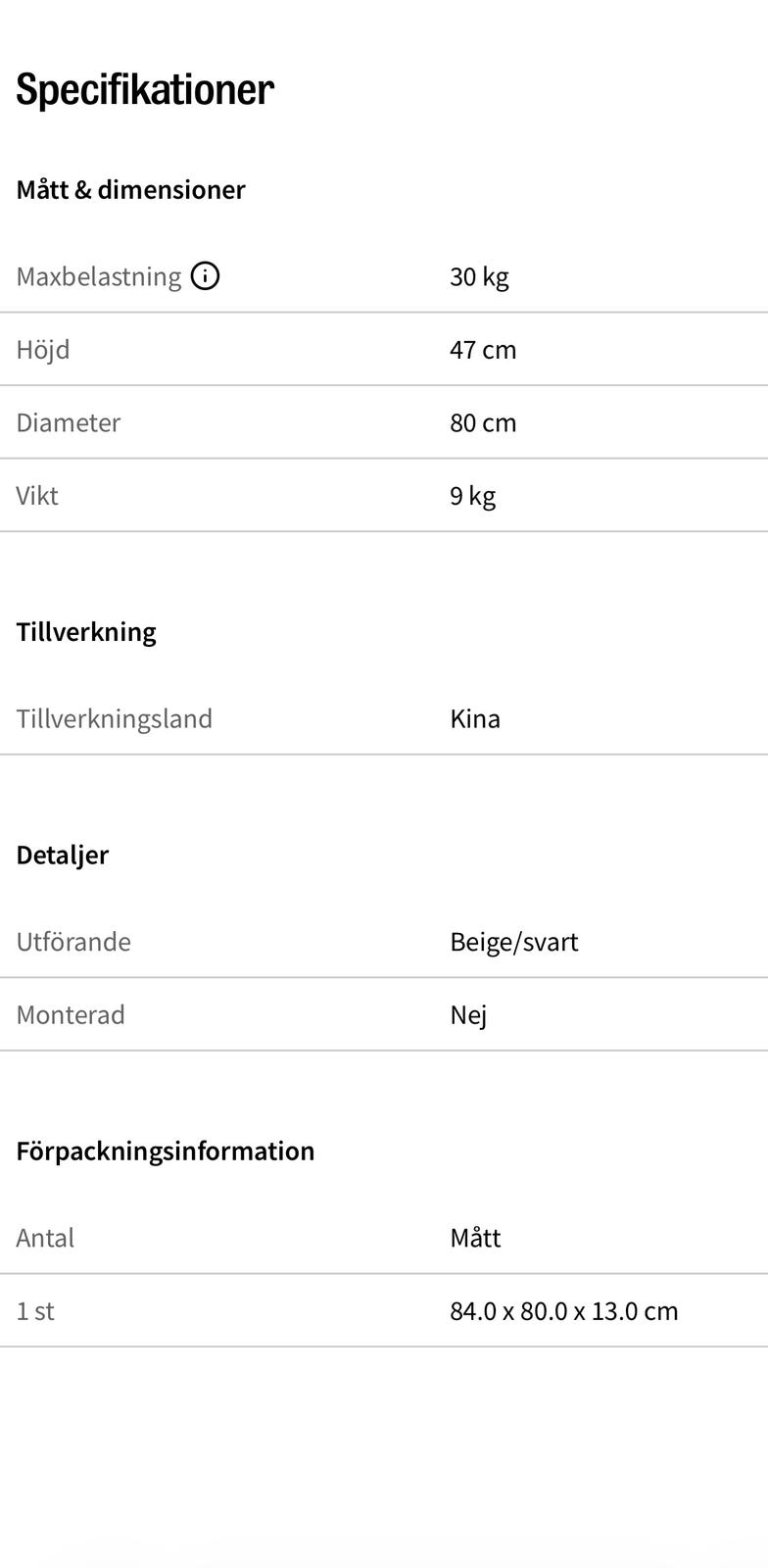Click the Detaljer section heading
Screen dimensions: 768x1568
pyautogui.click(x=63, y=855)
